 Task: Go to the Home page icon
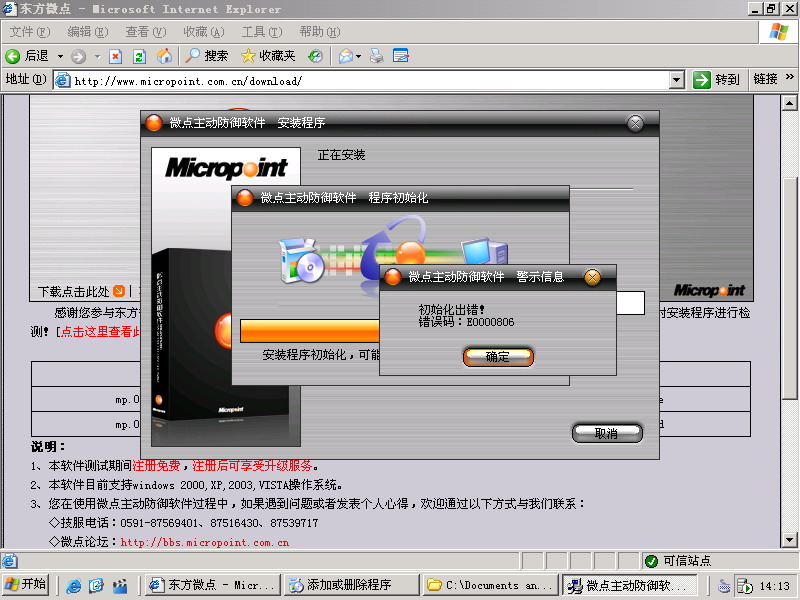pos(164,56)
